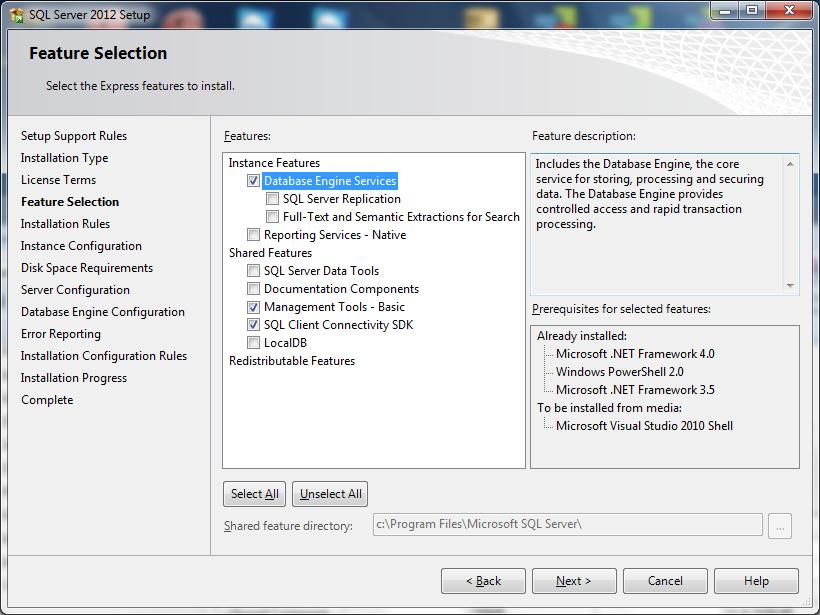
Task: Click the Unselect All button
Action: pyautogui.click(x=331, y=494)
